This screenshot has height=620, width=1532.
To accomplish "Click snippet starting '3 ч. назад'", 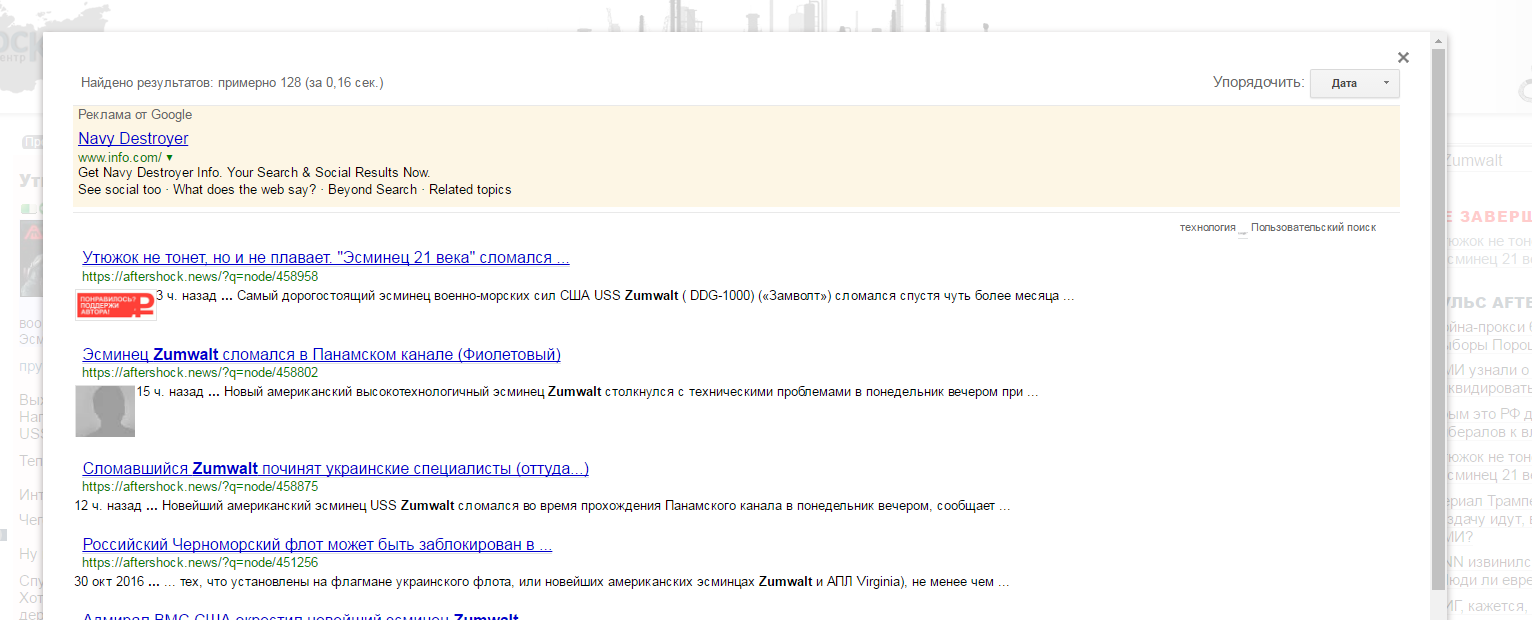I will (x=615, y=296).
